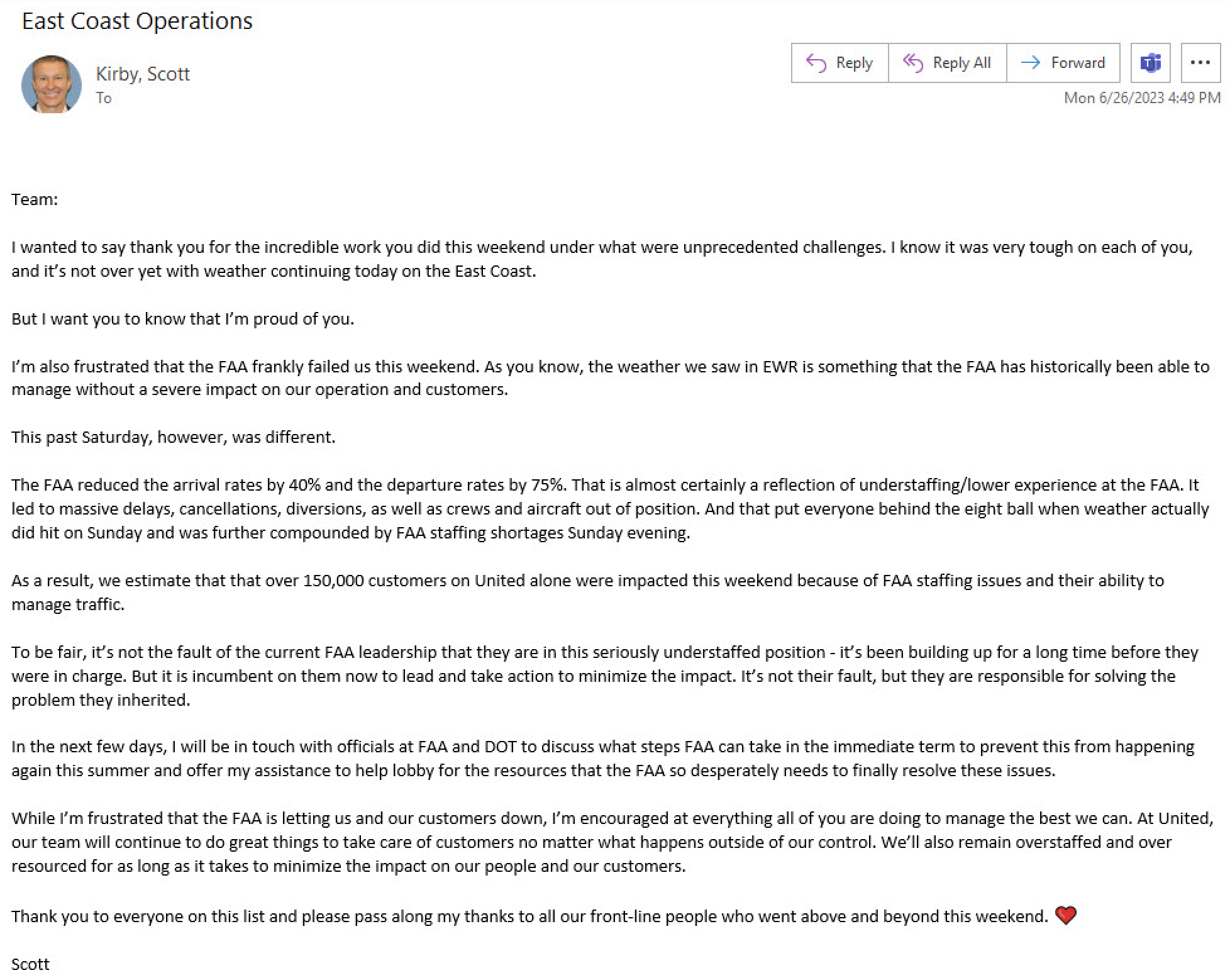Open the more actions ellipsis menu
This screenshot has width=1230, height=980.
click(1200, 63)
